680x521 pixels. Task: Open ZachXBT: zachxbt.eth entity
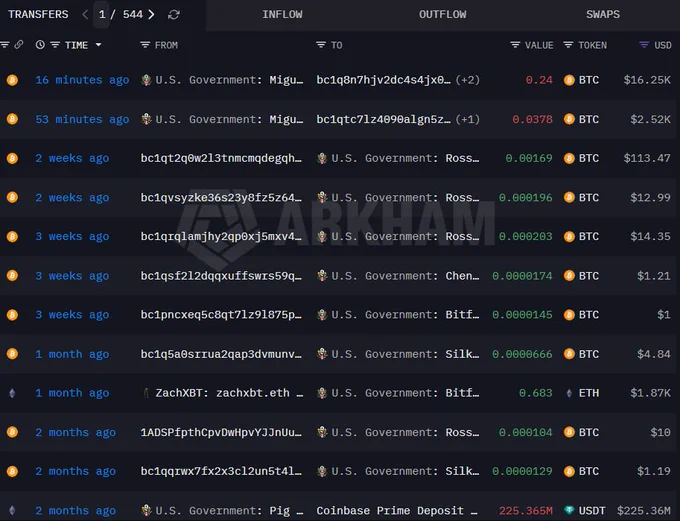coord(229,393)
